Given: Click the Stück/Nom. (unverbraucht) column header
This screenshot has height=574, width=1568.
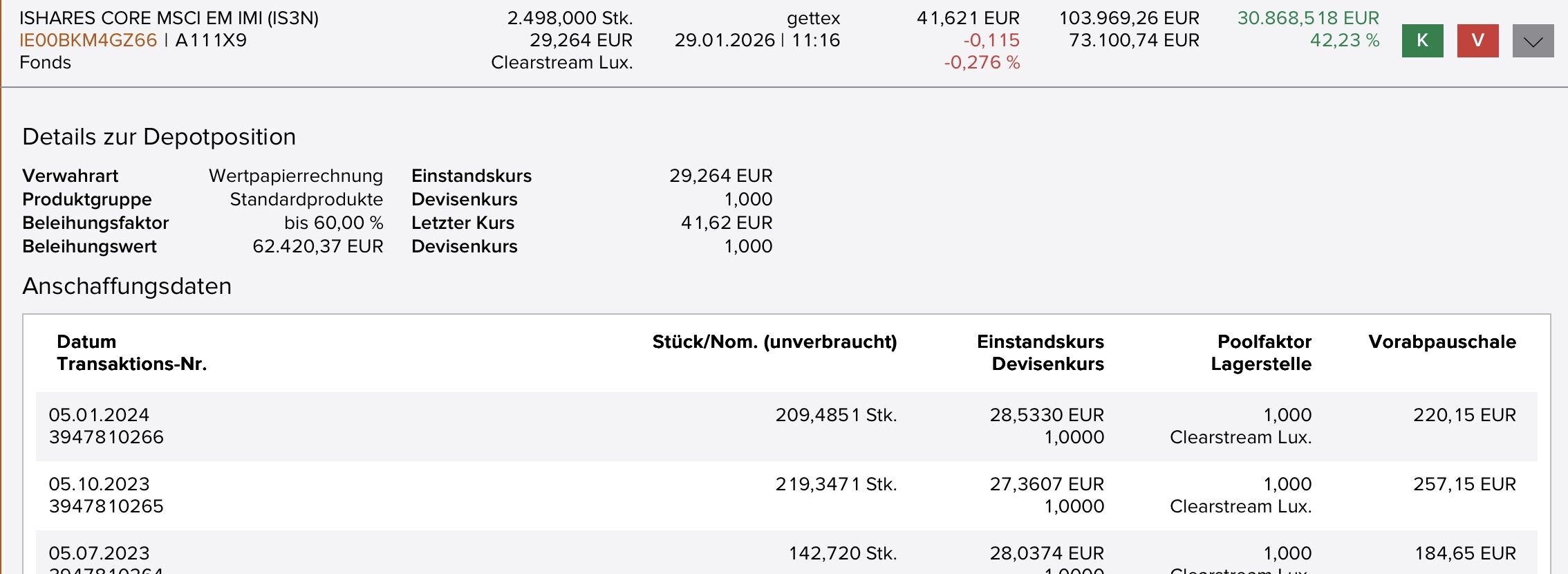Looking at the screenshot, I should coord(774,342).
